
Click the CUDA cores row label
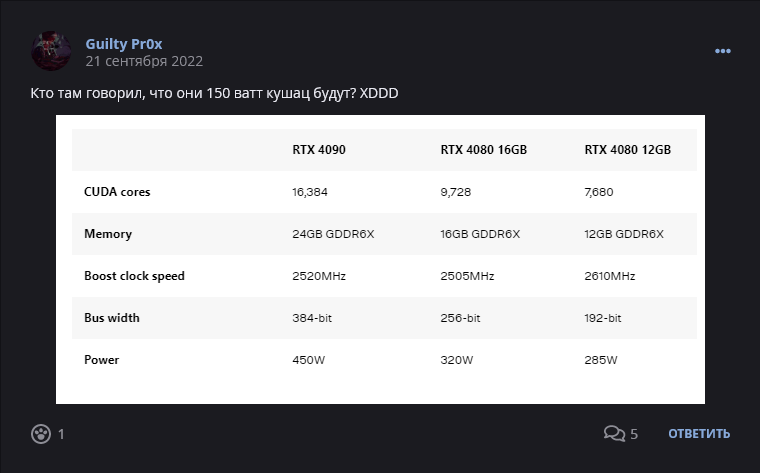coord(117,192)
